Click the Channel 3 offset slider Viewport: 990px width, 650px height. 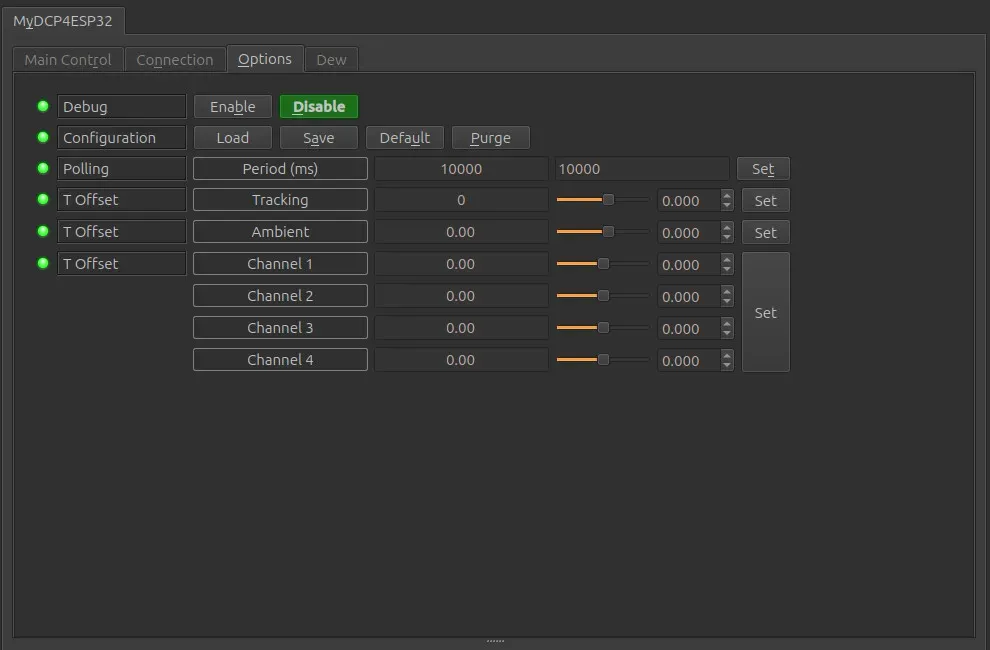[x=603, y=328]
